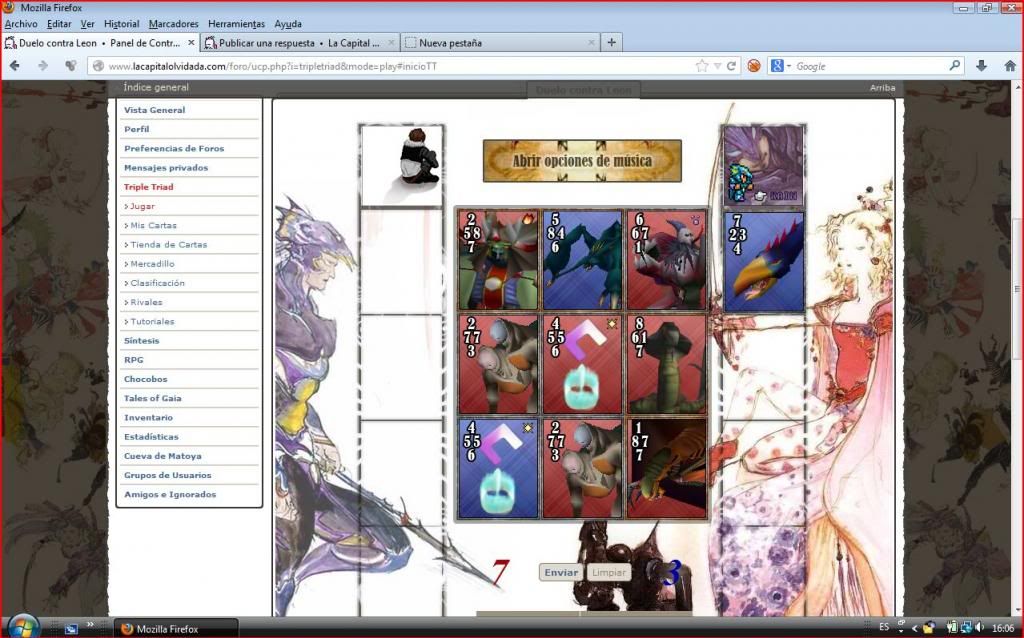Screen dimensions: 1024x638
Task: Switch to the Publicar una respuesta tab
Action: click(300, 42)
